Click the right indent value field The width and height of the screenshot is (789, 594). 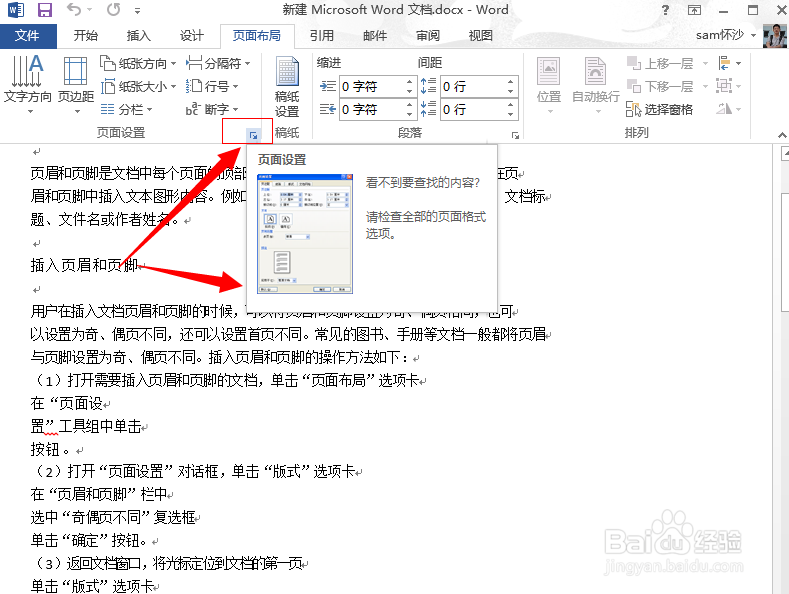[x=372, y=109]
